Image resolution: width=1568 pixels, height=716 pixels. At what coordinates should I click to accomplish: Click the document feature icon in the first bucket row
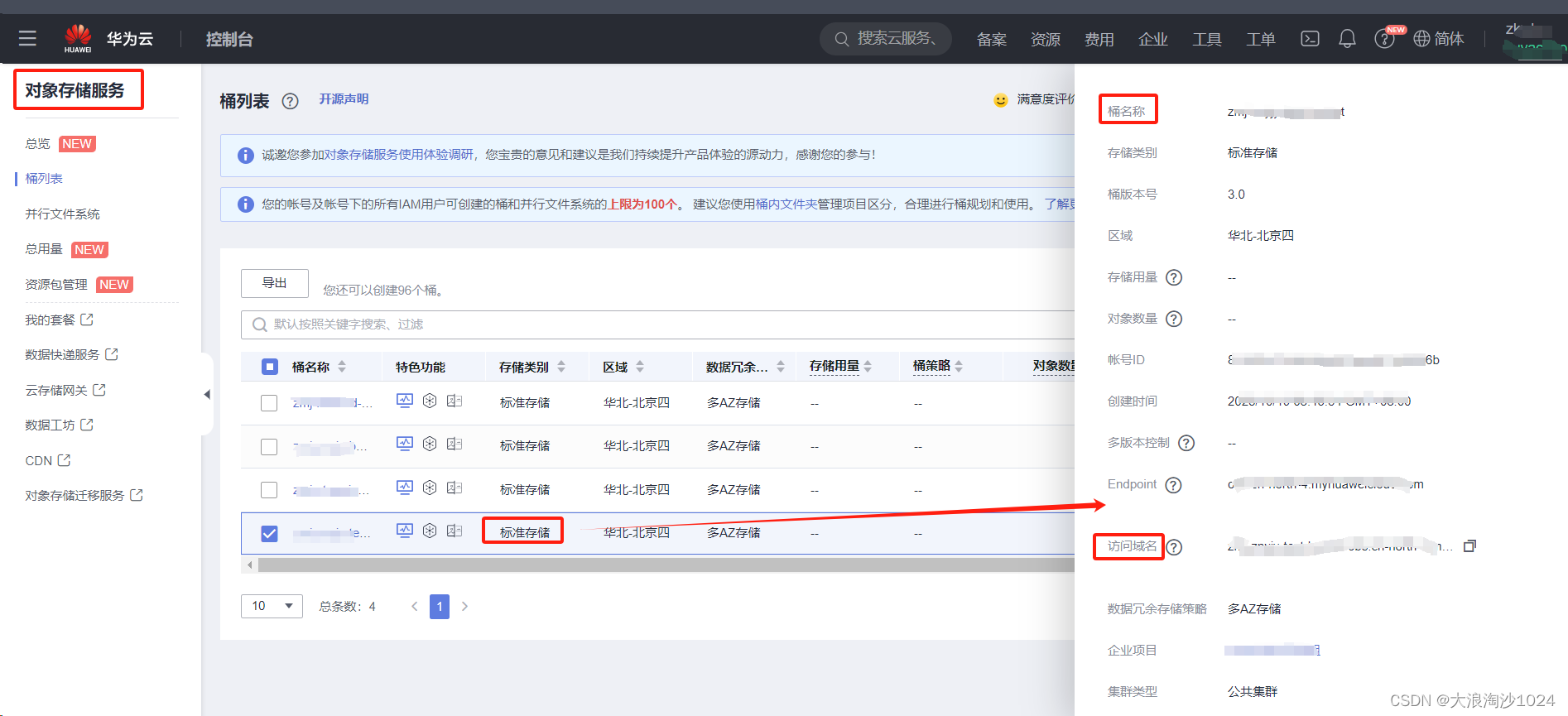[455, 401]
